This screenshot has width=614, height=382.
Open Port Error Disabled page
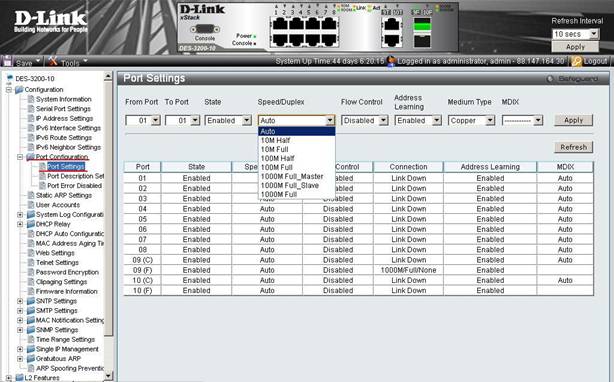(x=74, y=186)
